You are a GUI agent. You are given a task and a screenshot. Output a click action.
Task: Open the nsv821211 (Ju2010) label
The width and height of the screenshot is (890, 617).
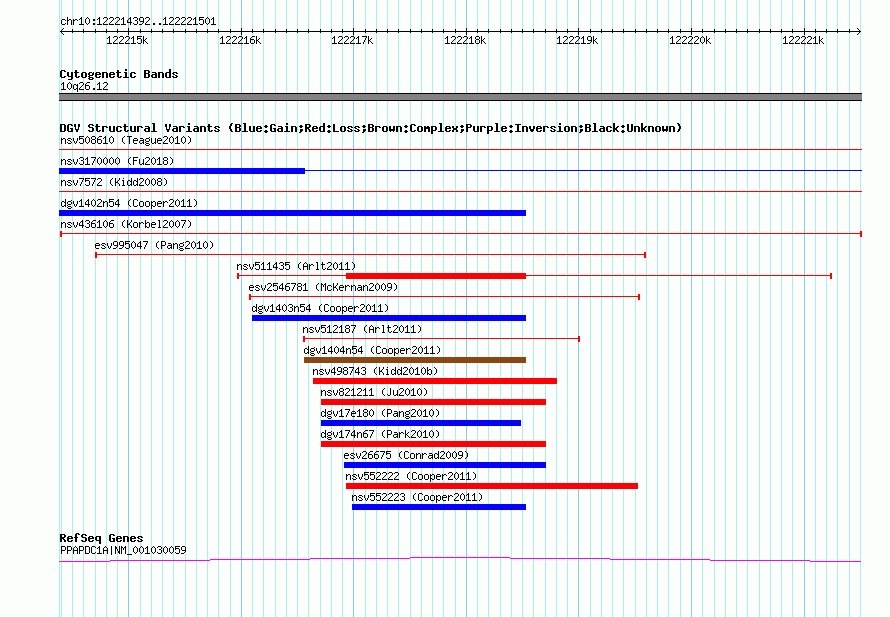(x=374, y=392)
